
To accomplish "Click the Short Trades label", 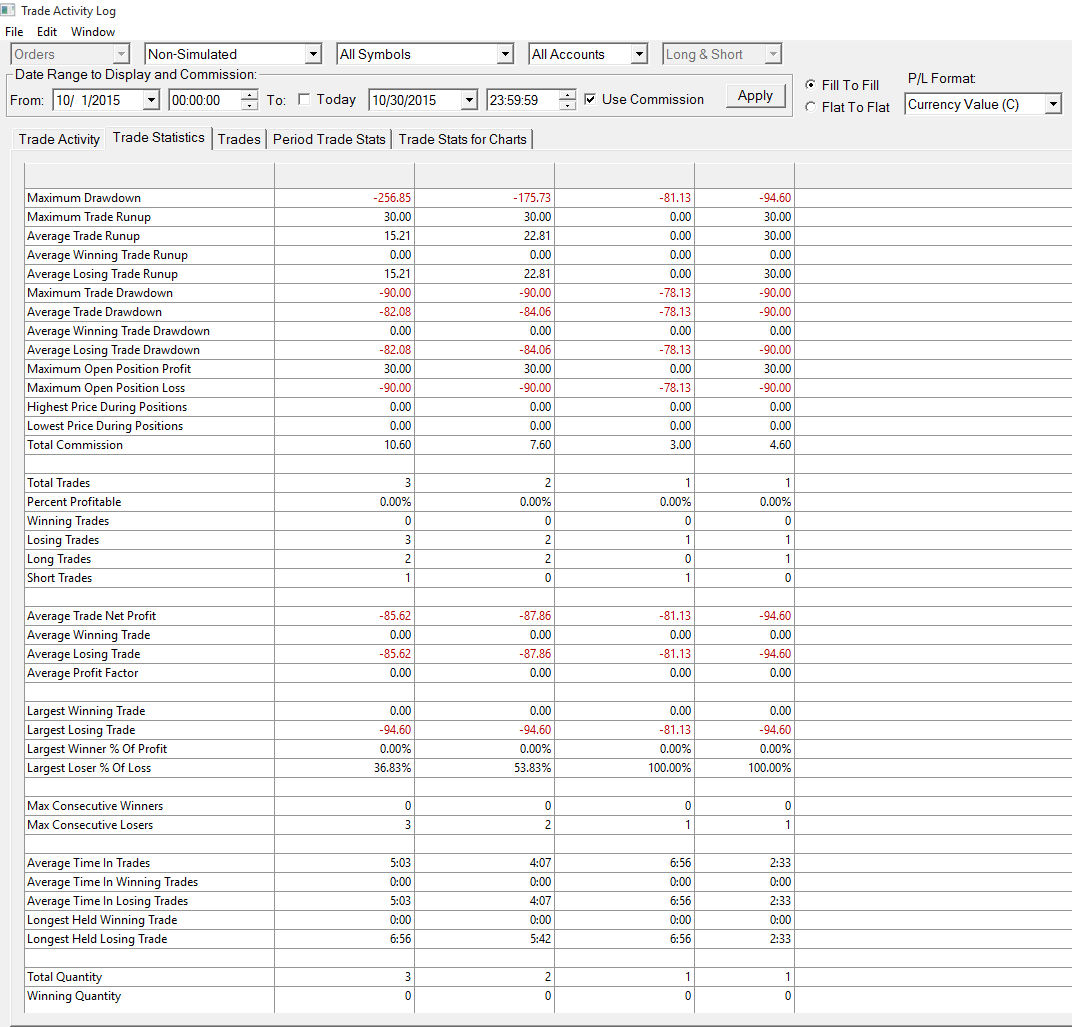I will pyautogui.click(x=59, y=578).
